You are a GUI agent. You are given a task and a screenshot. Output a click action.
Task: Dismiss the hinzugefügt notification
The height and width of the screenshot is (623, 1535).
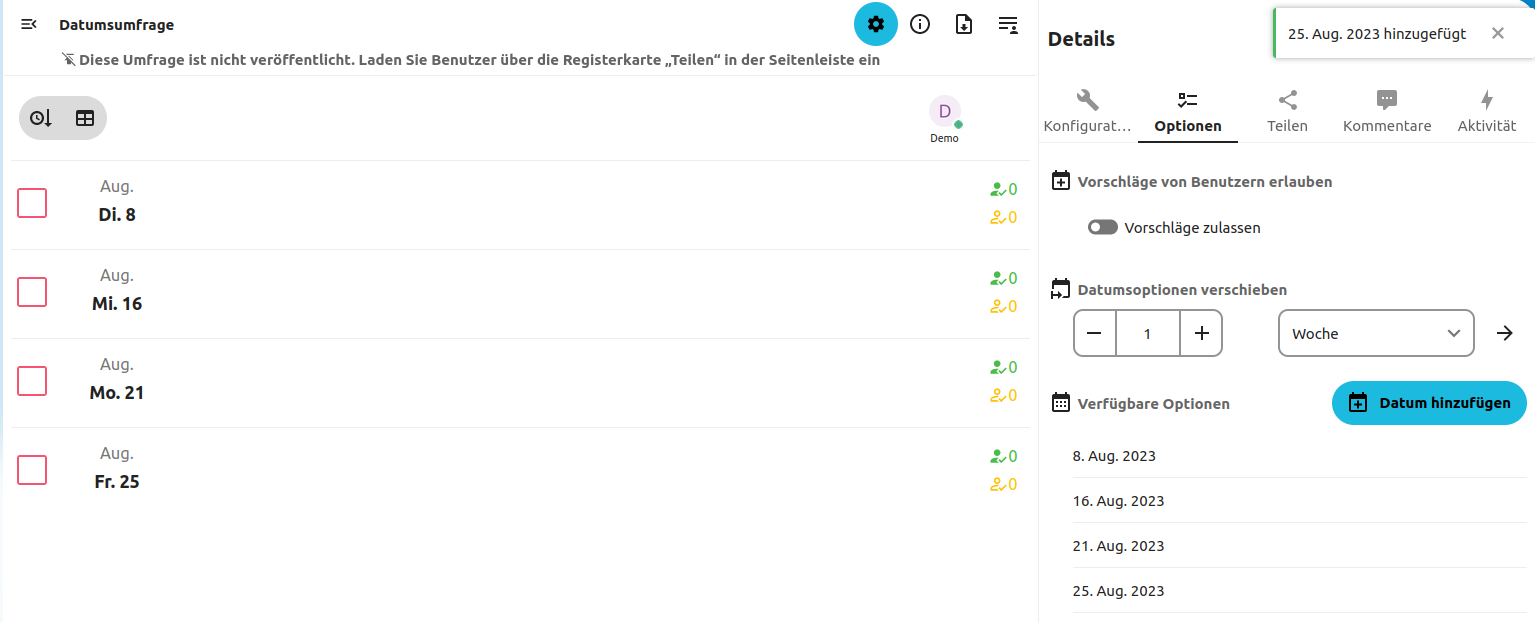point(1497,33)
